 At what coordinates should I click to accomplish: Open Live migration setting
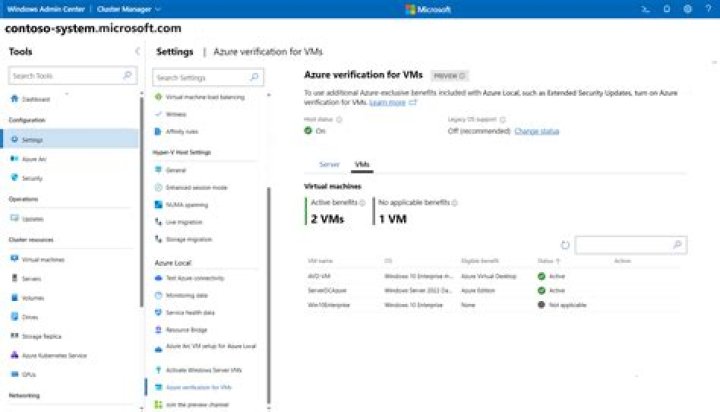point(184,222)
